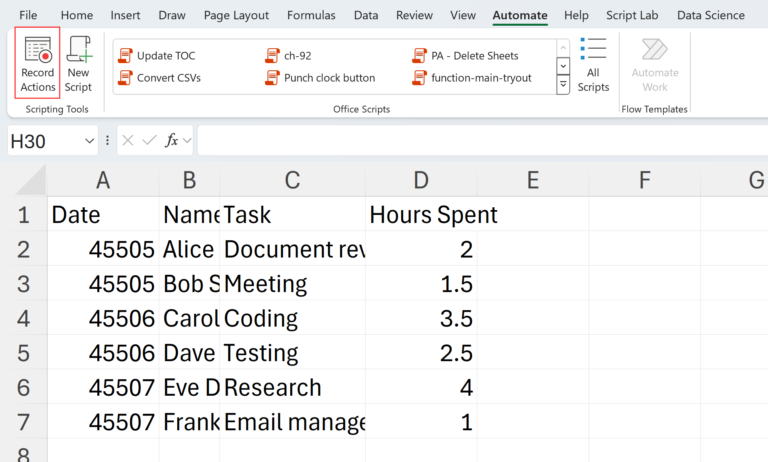Click the Insert Function fx icon

(172, 141)
